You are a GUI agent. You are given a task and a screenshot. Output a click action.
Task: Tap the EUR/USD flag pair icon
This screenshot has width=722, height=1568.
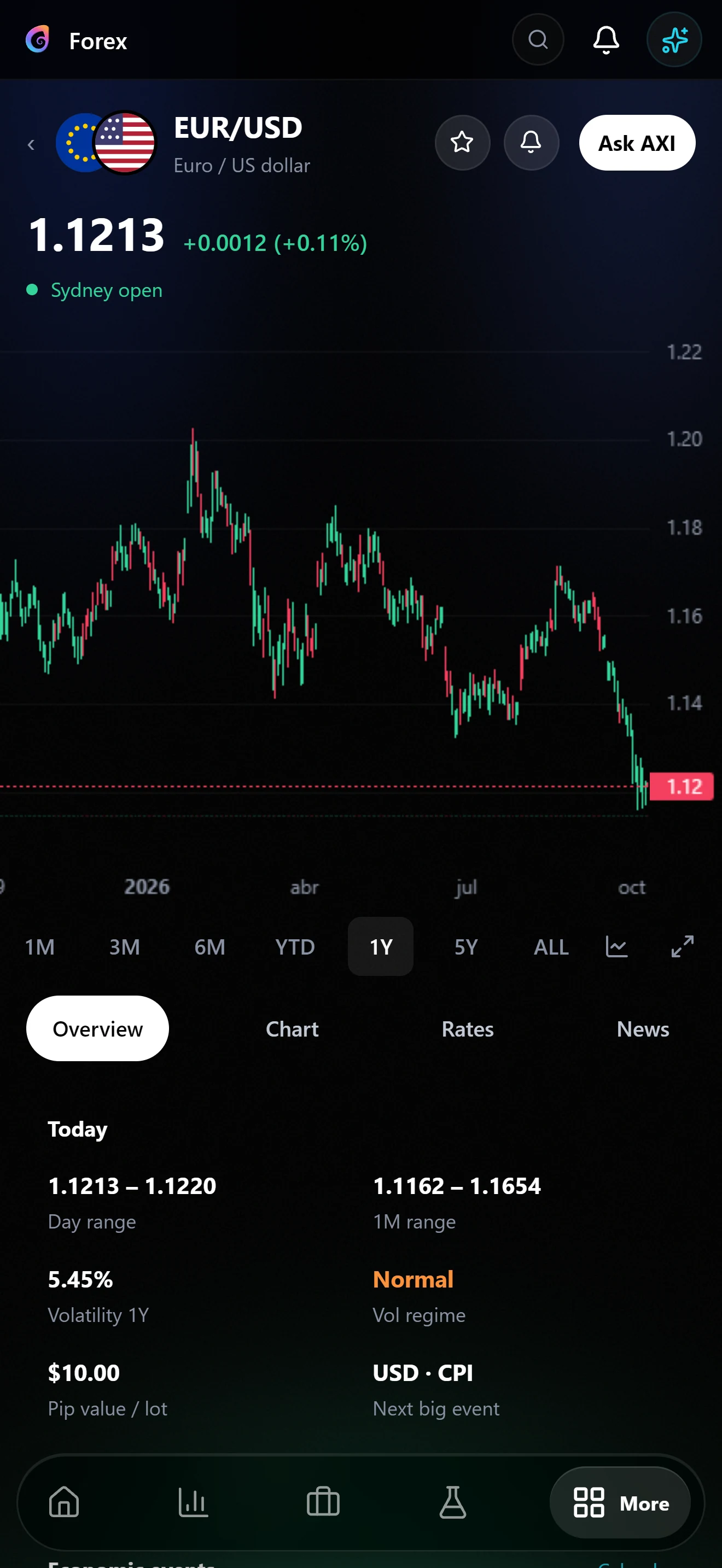[x=106, y=143]
